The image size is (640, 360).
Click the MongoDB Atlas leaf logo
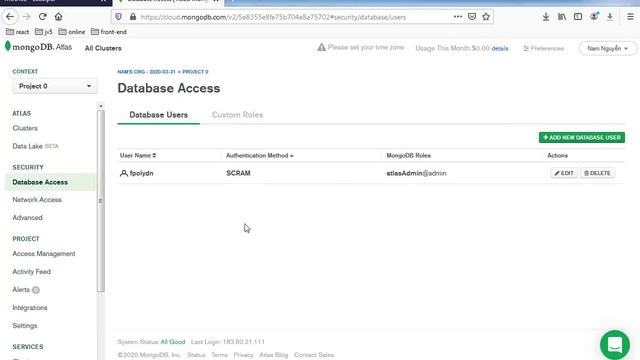point(7,46)
